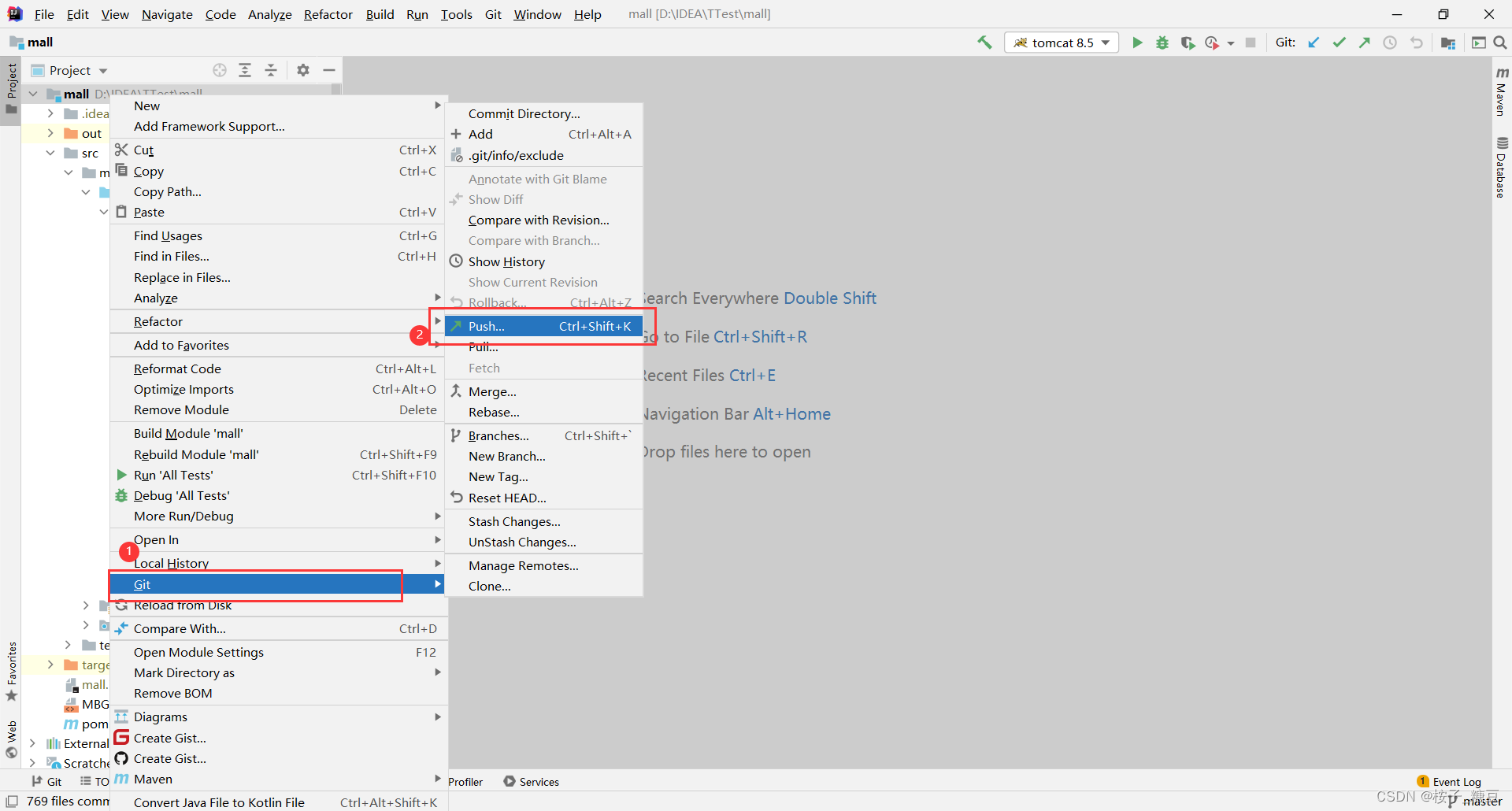
Task: Collapse the mall project root node
Action: pos(33,93)
